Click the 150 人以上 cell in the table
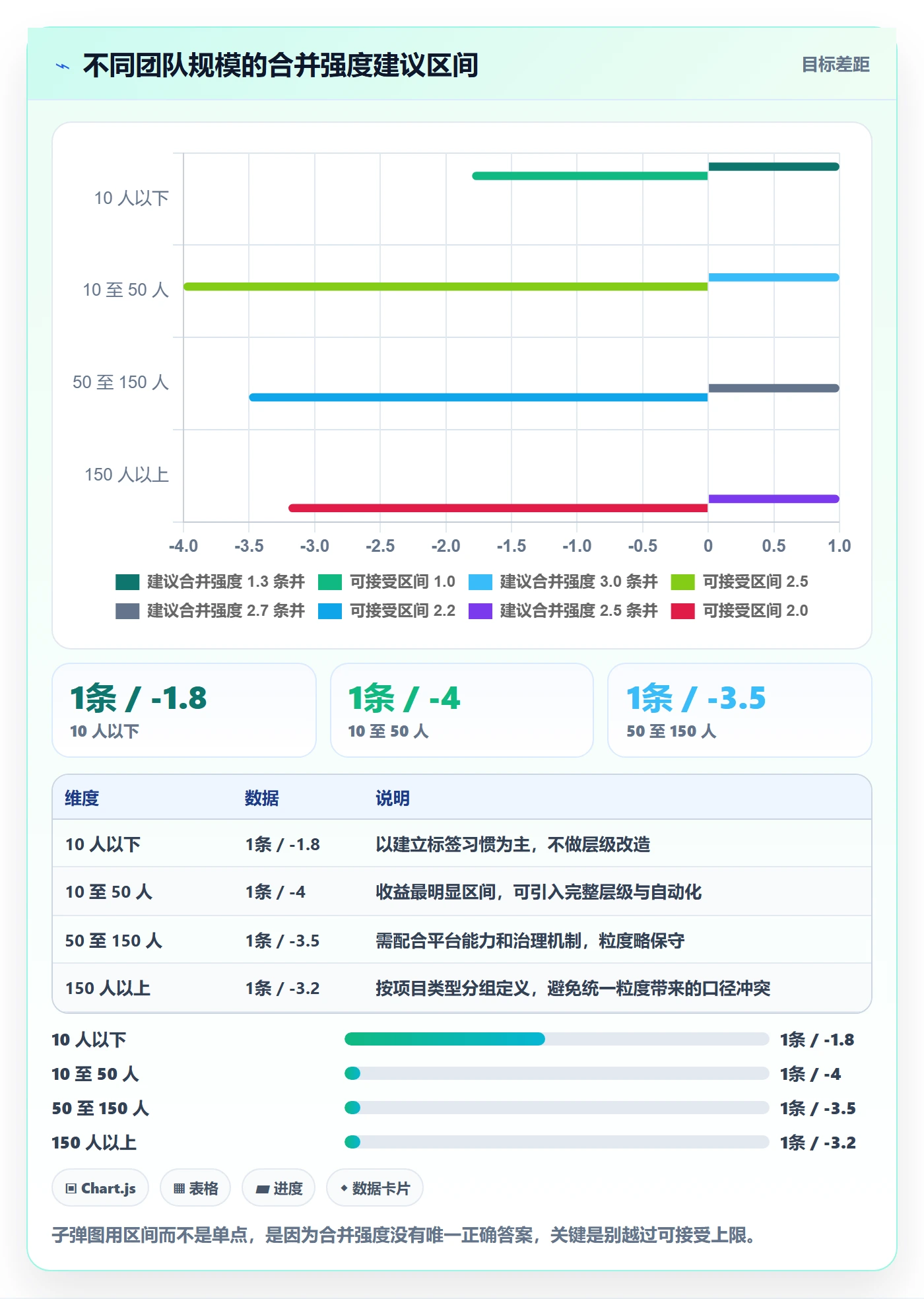Screen dimensions: 924x1299 [108, 988]
